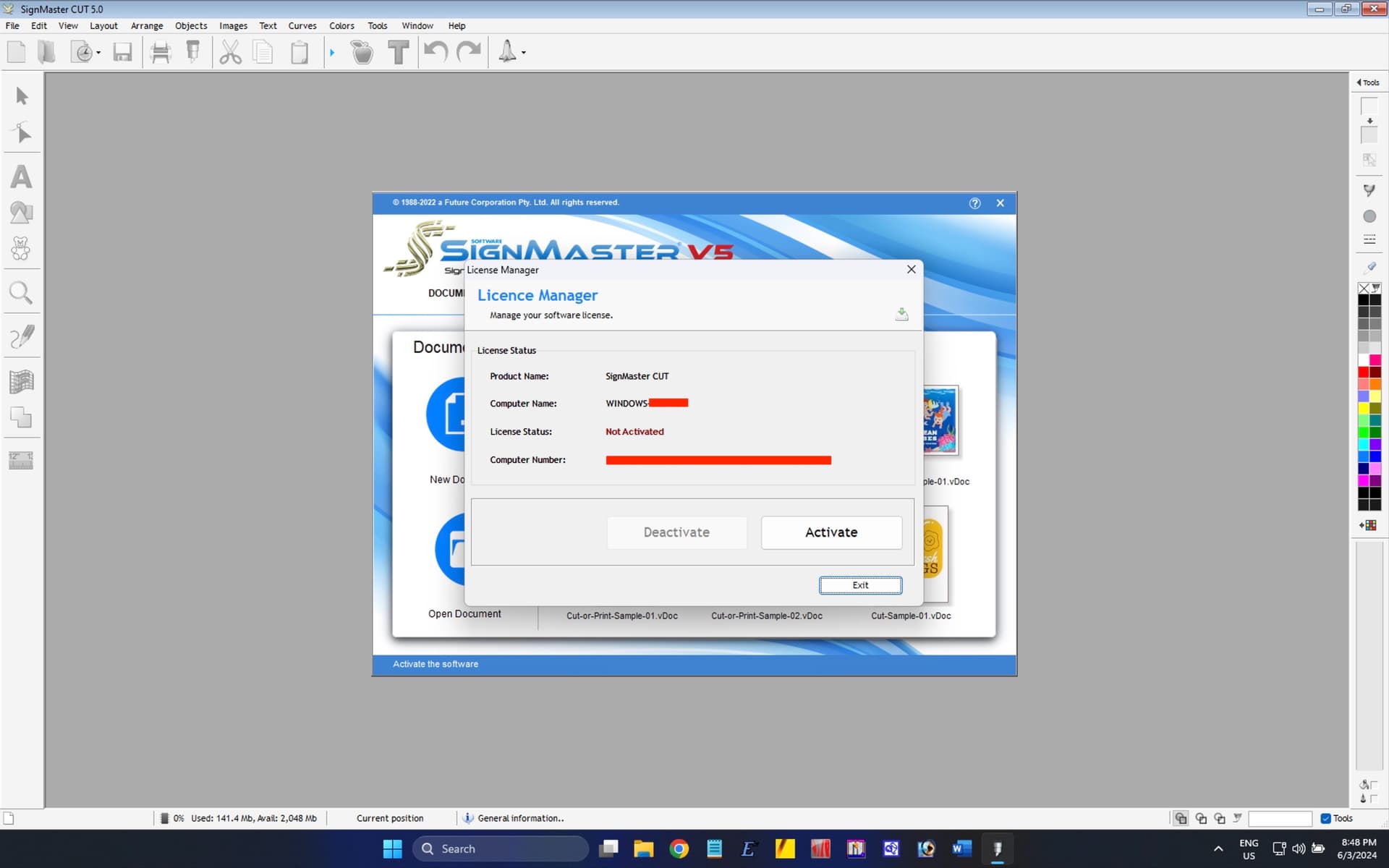Image resolution: width=1389 pixels, height=868 pixels.
Task: Click the vinyl cutter plotter icon
Action: click(193, 52)
